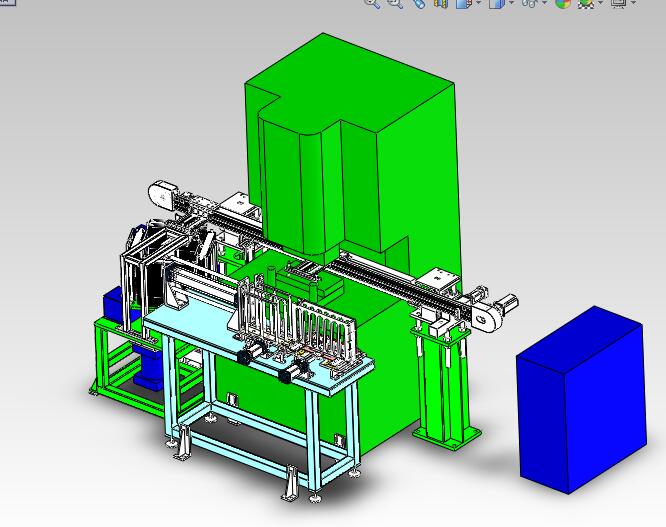Open the View Orientation dropdown arrow
Image resolution: width=666 pixels, height=527 pixels.
coord(479,3)
